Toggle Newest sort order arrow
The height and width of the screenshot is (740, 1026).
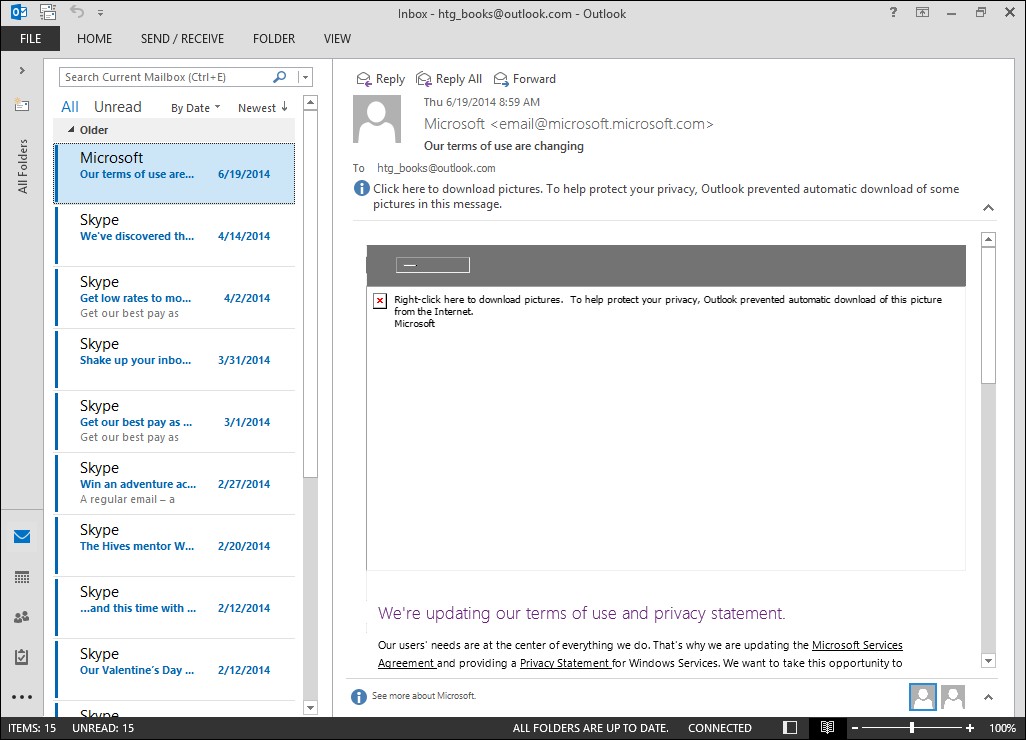262,108
